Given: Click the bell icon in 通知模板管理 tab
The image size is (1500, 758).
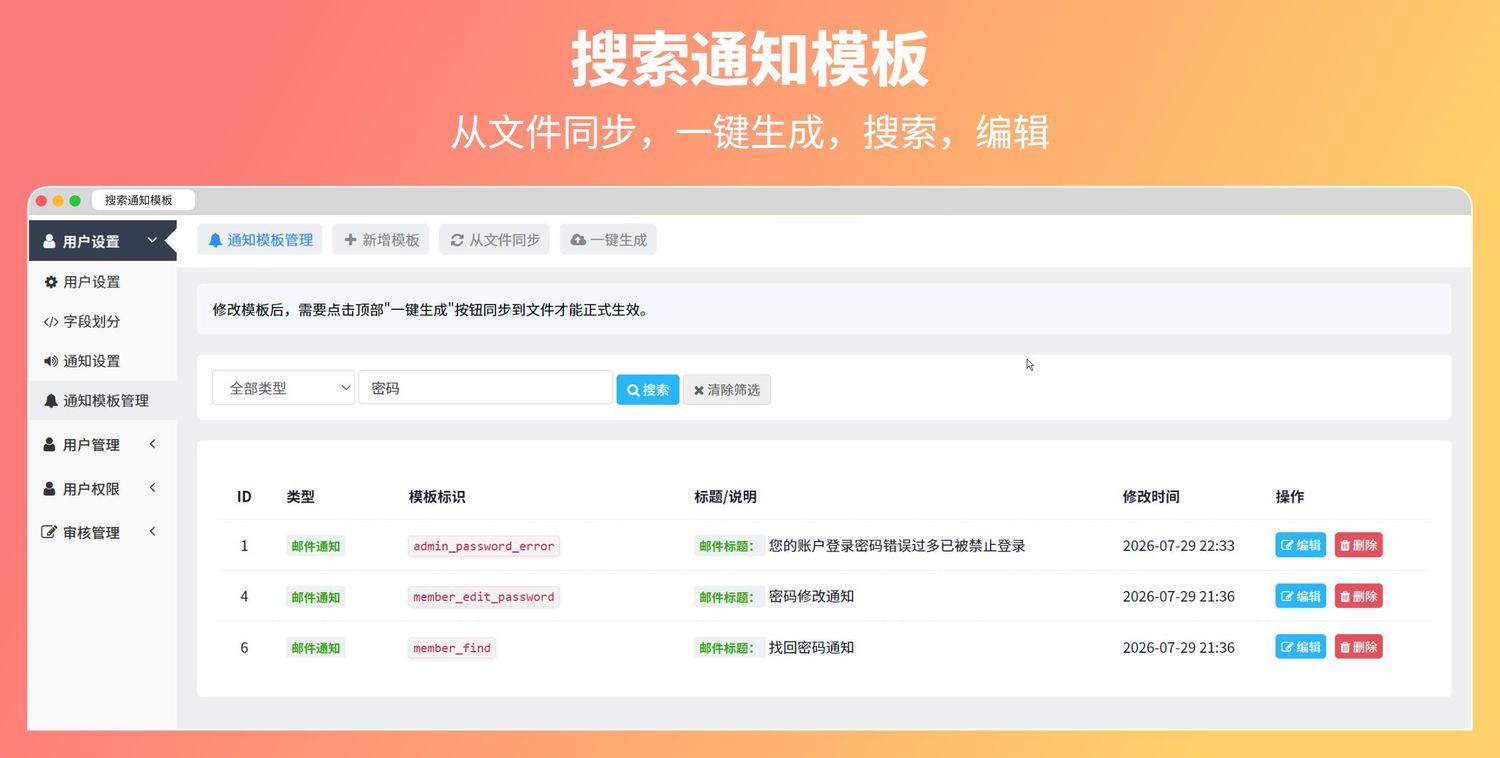Looking at the screenshot, I should 215,240.
